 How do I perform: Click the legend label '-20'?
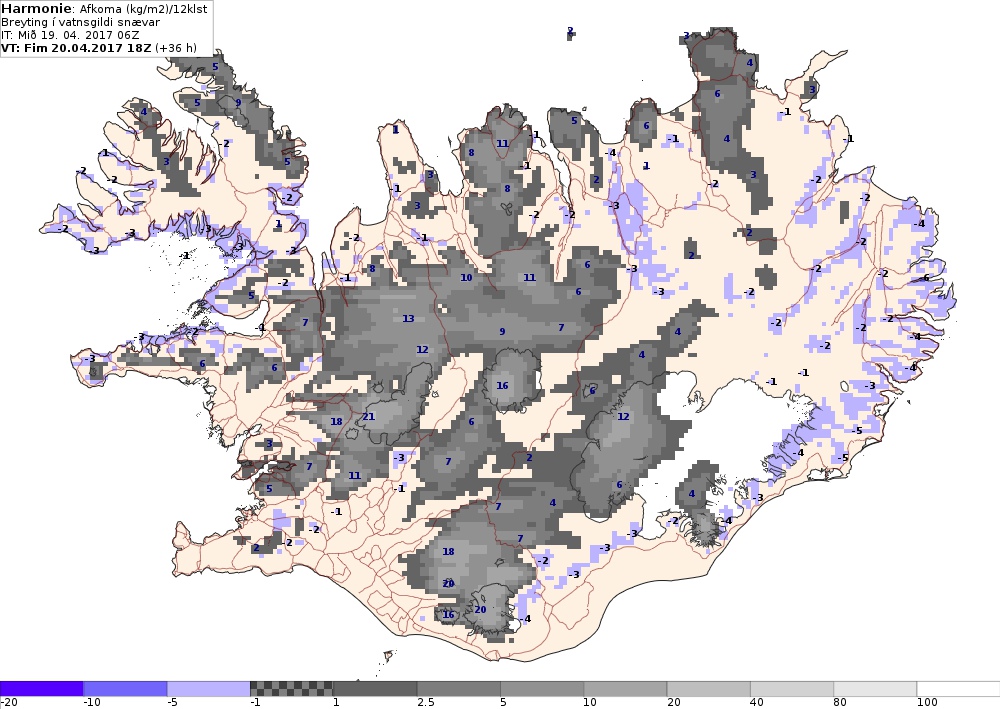click(x=8, y=703)
